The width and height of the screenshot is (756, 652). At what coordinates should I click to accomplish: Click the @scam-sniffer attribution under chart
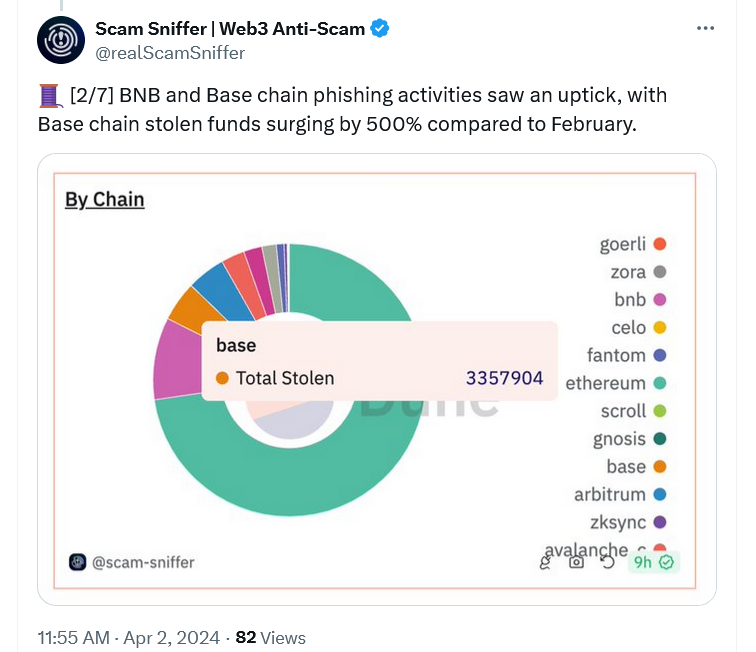pyautogui.click(x=143, y=562)
